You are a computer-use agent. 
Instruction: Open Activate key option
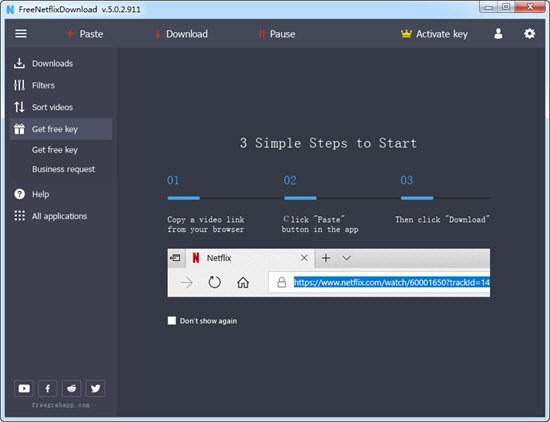point(434,34)
